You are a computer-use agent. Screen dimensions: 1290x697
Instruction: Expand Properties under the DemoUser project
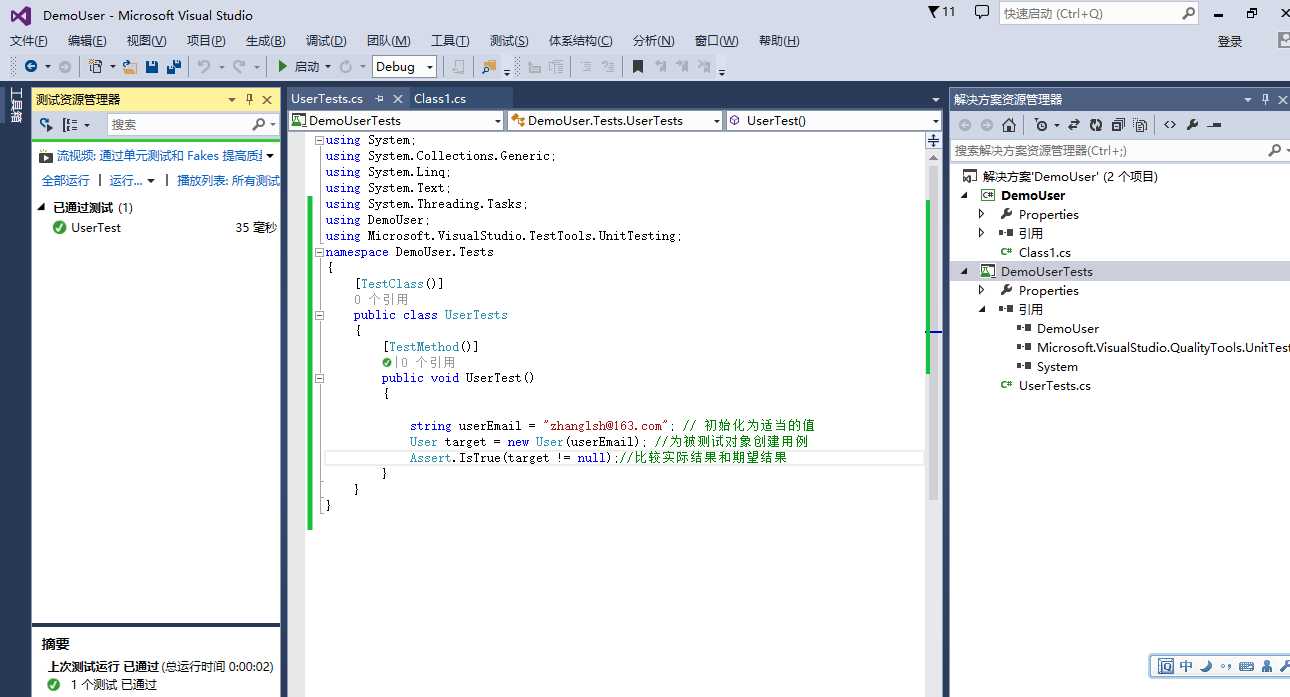[x=981, y=214]
